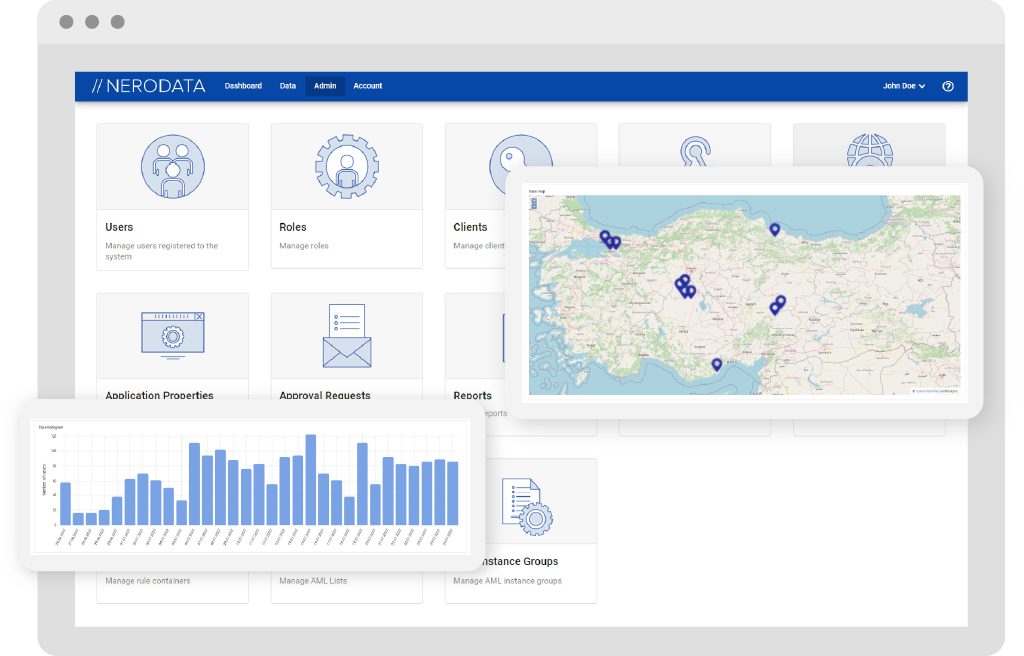Open the Clients card title
The height and width of the screenshot is (656, 1024).
pyautogui.click(x=470, y=227)
